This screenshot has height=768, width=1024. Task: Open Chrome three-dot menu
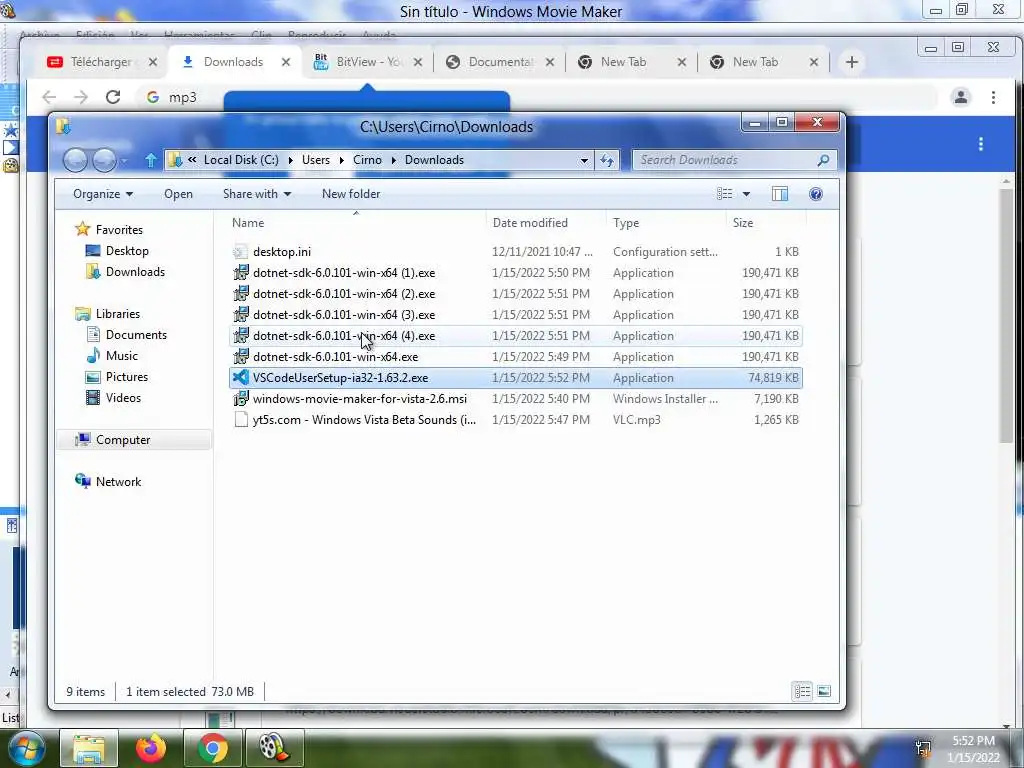[993, 97]
